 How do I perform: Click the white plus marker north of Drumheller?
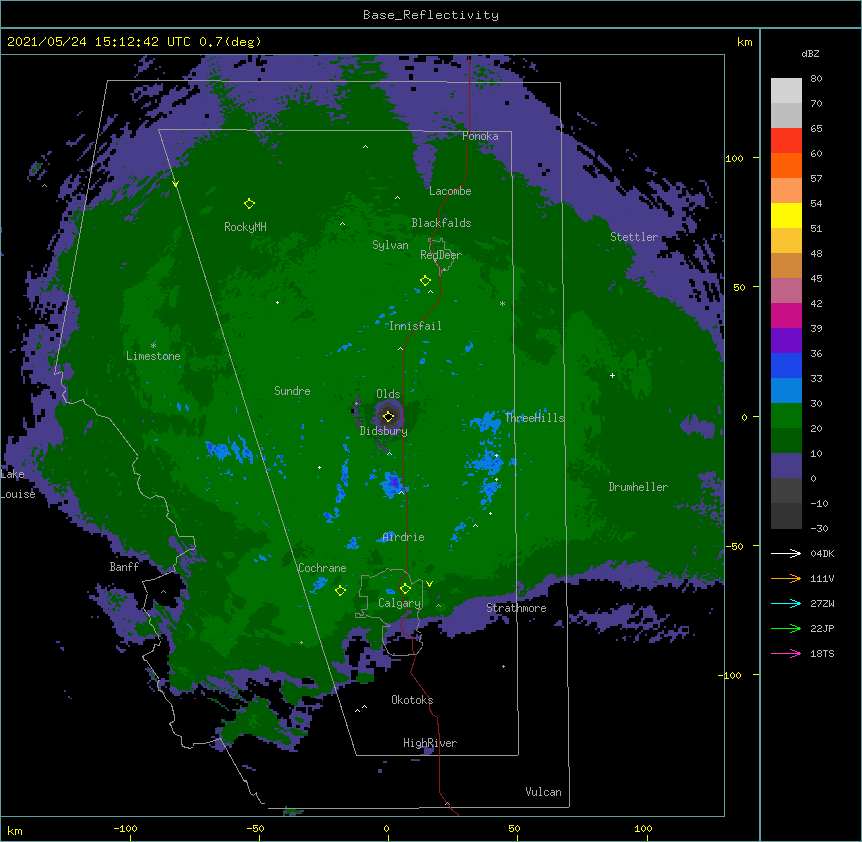[x=612, y=375]
